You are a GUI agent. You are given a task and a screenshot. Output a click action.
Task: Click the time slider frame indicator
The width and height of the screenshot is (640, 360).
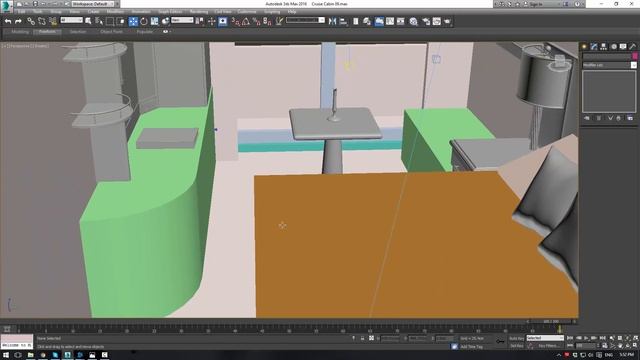click(551, 322)
